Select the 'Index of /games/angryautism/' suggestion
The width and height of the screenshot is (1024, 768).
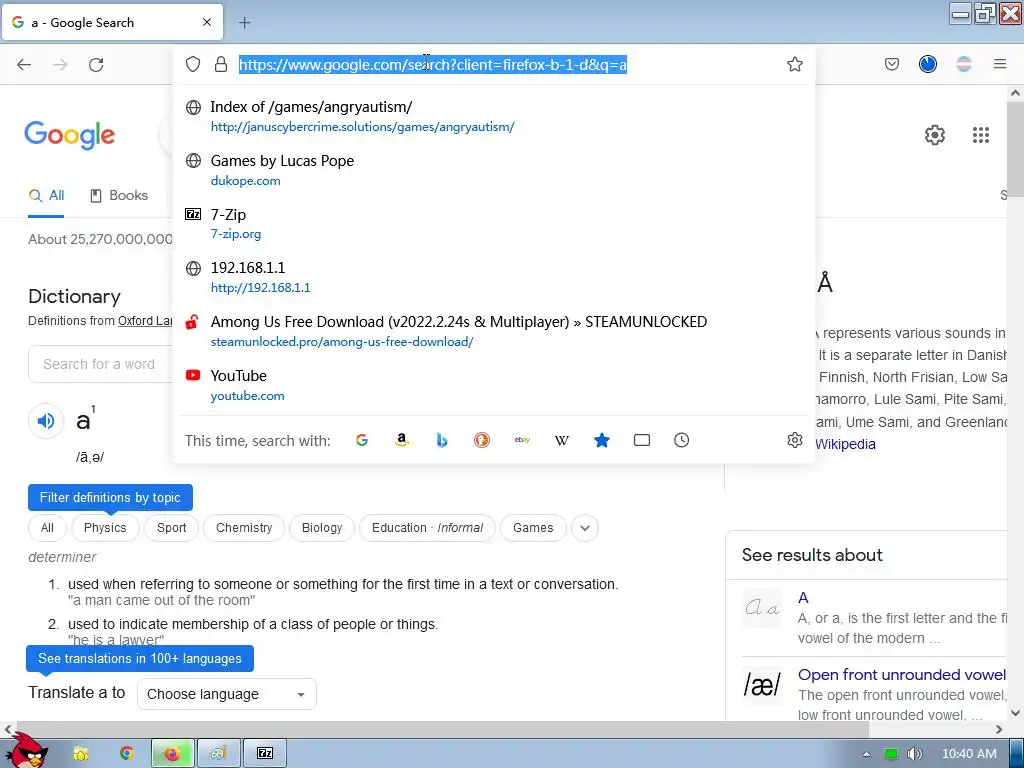(x=494, y=116)
